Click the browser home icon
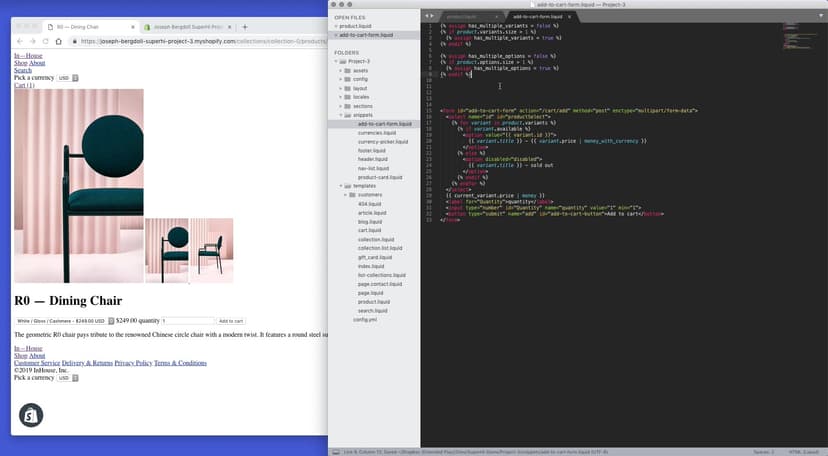The width and height of the screenshot is (828, 456). (x=59, y=41)
